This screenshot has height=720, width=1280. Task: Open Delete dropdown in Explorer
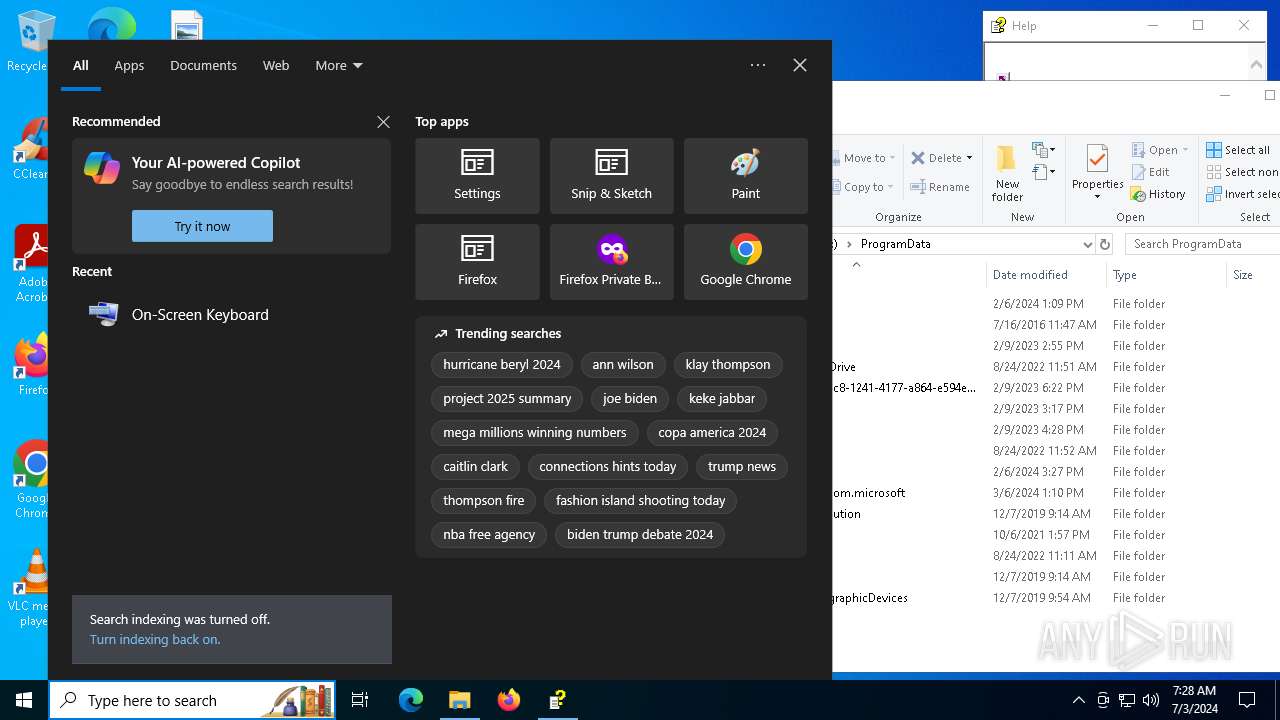click(969, 158)
